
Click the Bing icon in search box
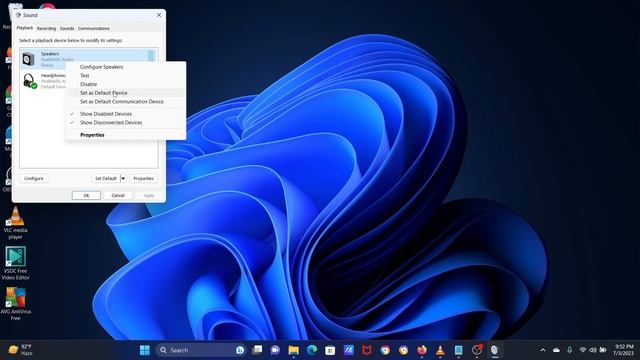pos(240,350)
